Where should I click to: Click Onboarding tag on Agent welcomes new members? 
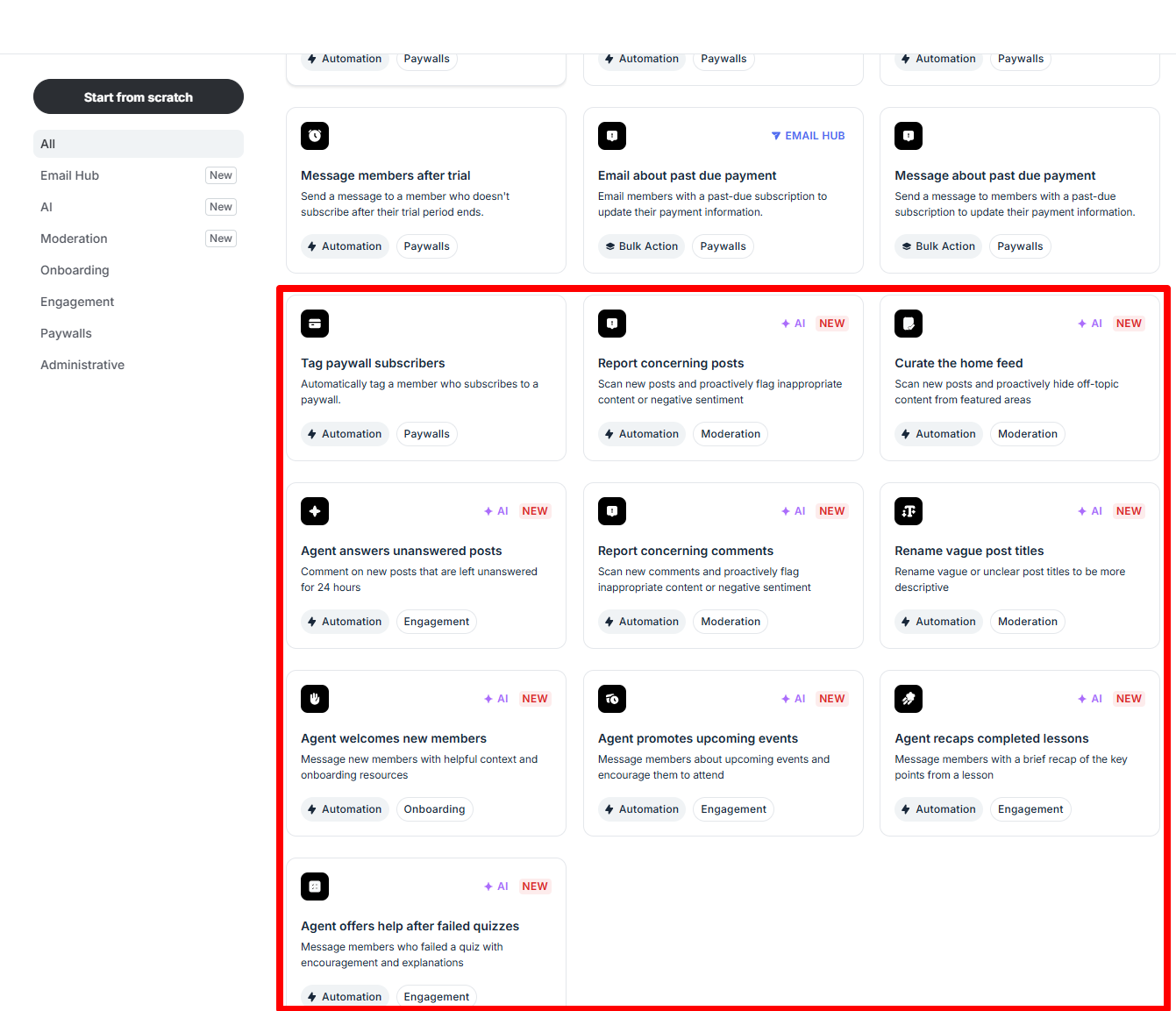pyautogui.click(x=435, y=809)
